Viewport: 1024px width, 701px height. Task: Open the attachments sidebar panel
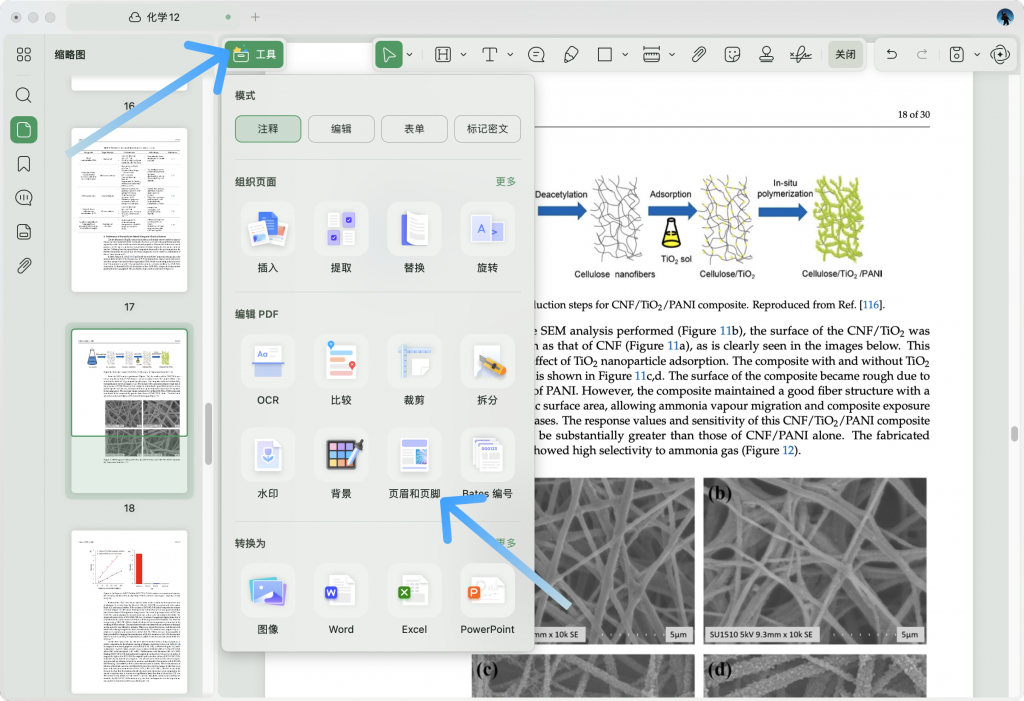24,266
